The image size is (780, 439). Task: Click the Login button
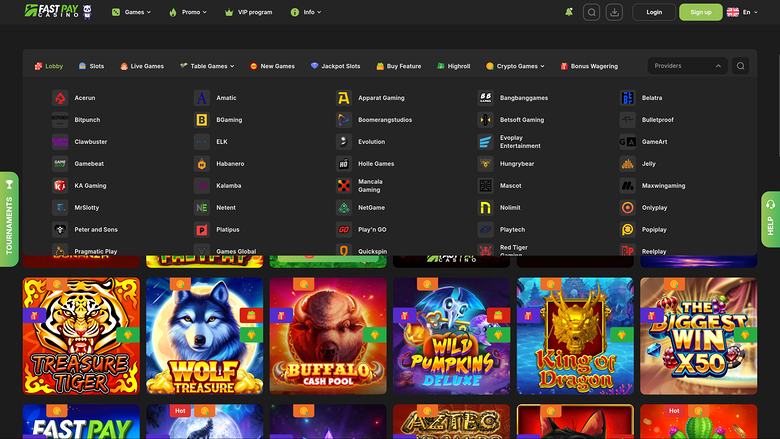point(654,12)
